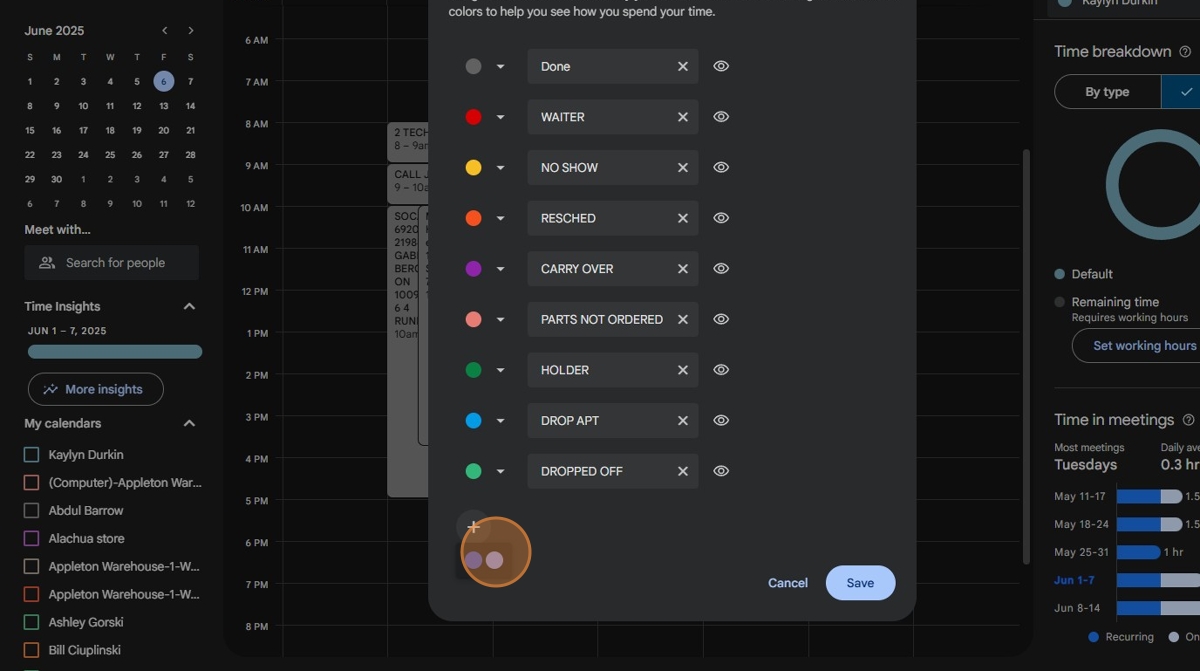Viewport: 1200px width, 671px height.
Task: Select June 18 in mini calendar
Action: pyautogui.click(x=110, y=131)
